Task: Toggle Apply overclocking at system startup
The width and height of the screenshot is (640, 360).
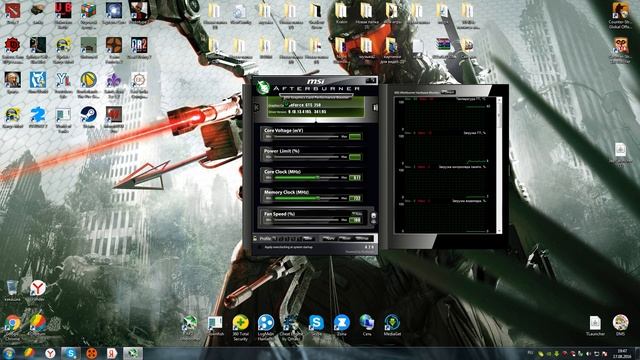Action: point(259,247)
